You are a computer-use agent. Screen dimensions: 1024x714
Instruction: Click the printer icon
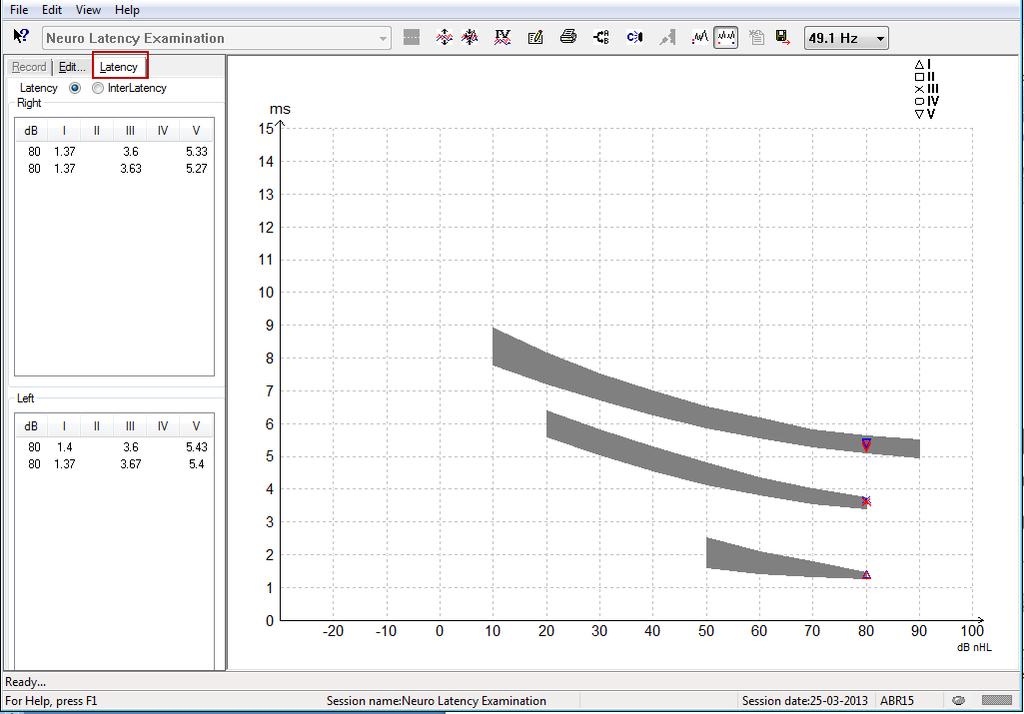click(568, 37)
